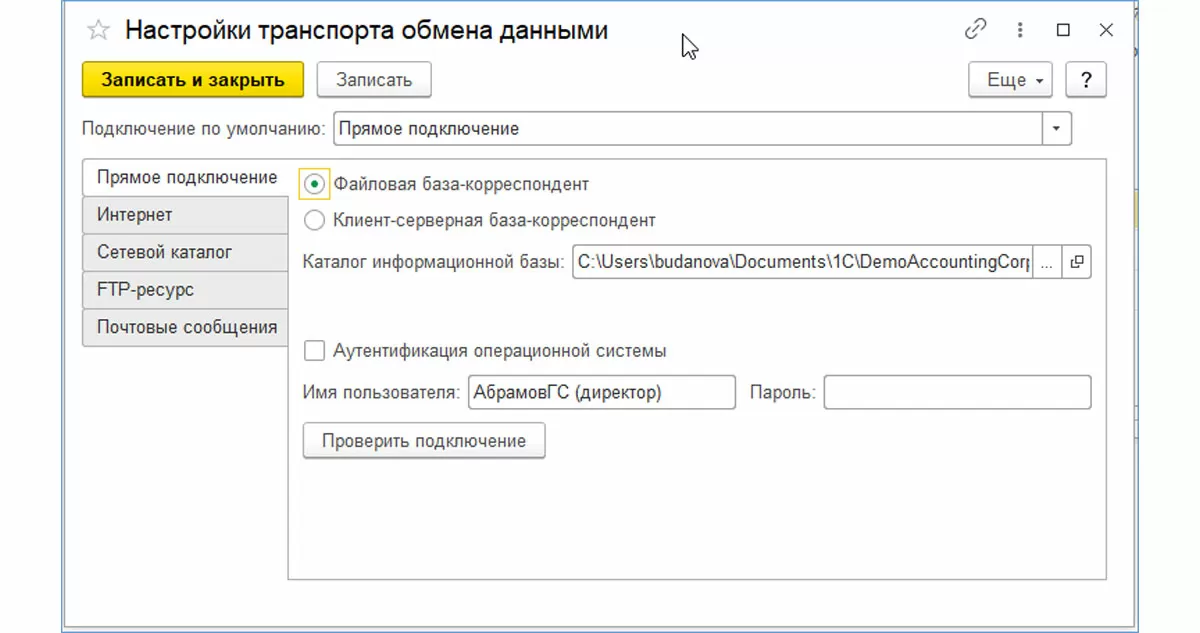This screenshot has width=1200, height=633.
Task: Add this window to favorites via star icon
Action: (98, 30)
